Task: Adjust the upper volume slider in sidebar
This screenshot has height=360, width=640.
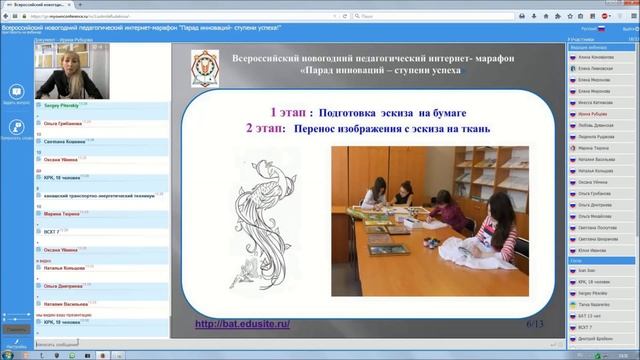Action: 17,314
